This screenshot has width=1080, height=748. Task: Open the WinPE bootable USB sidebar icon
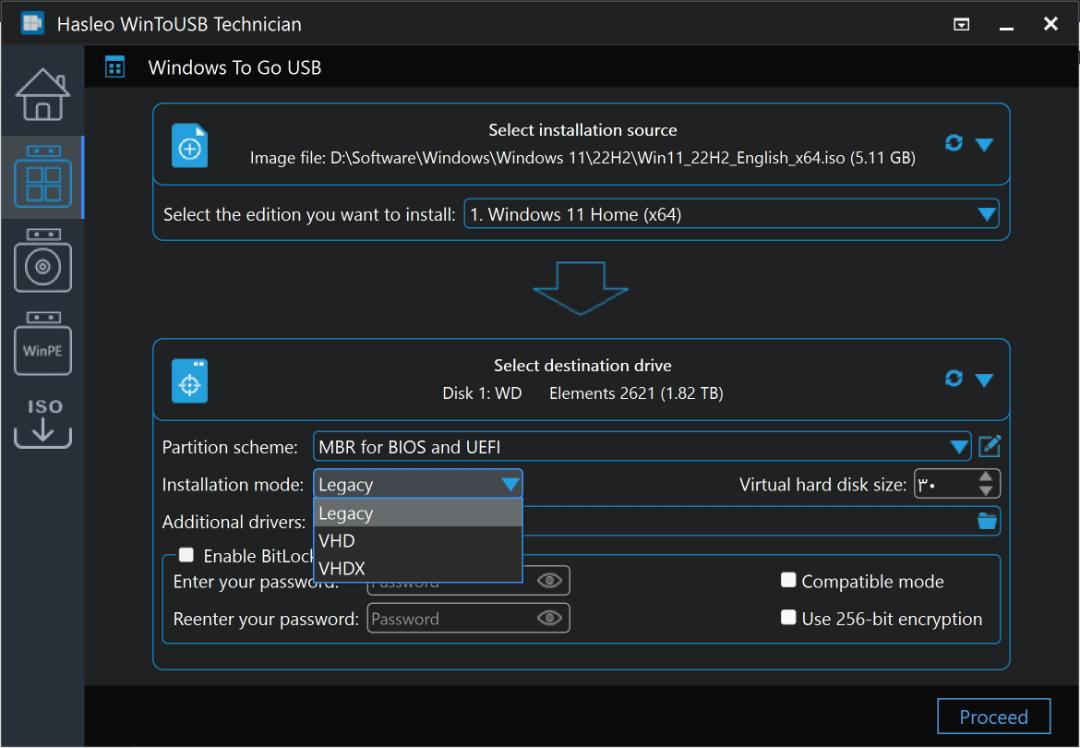tap(43, 343)
